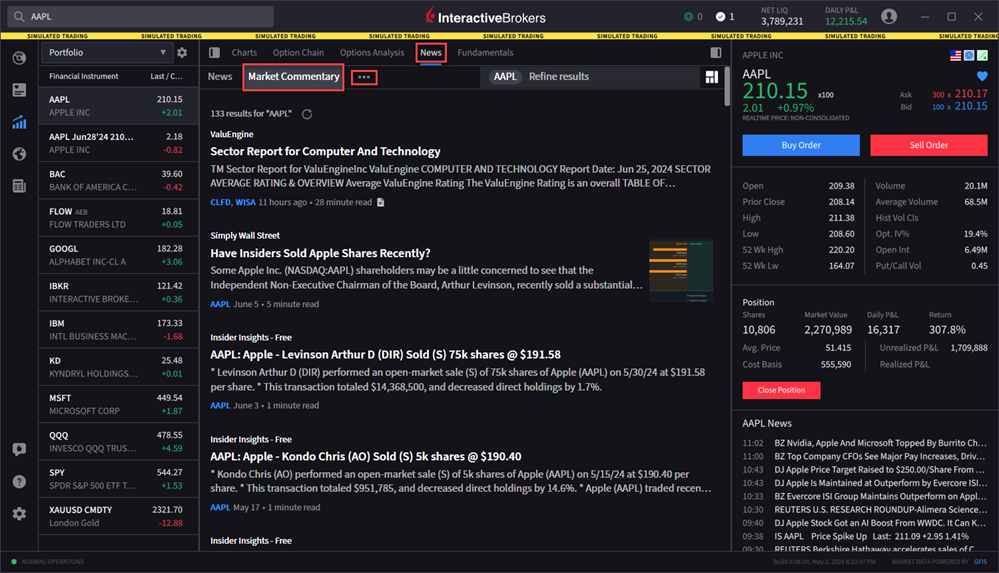Select the GOOGL Alphabet watchlist row

[x=119, y=255]
